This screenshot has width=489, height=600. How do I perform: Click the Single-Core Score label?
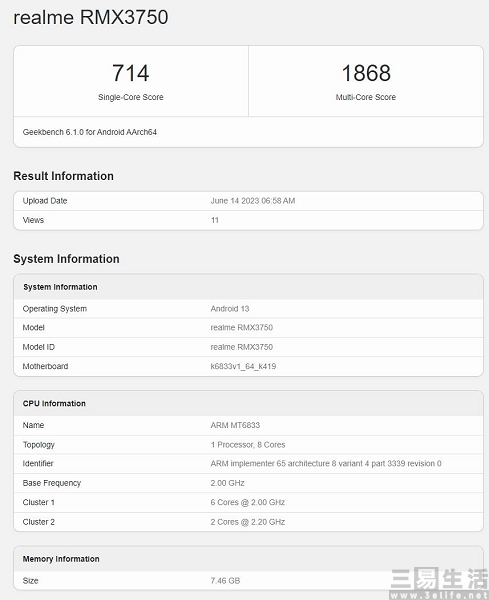point(130,97)
